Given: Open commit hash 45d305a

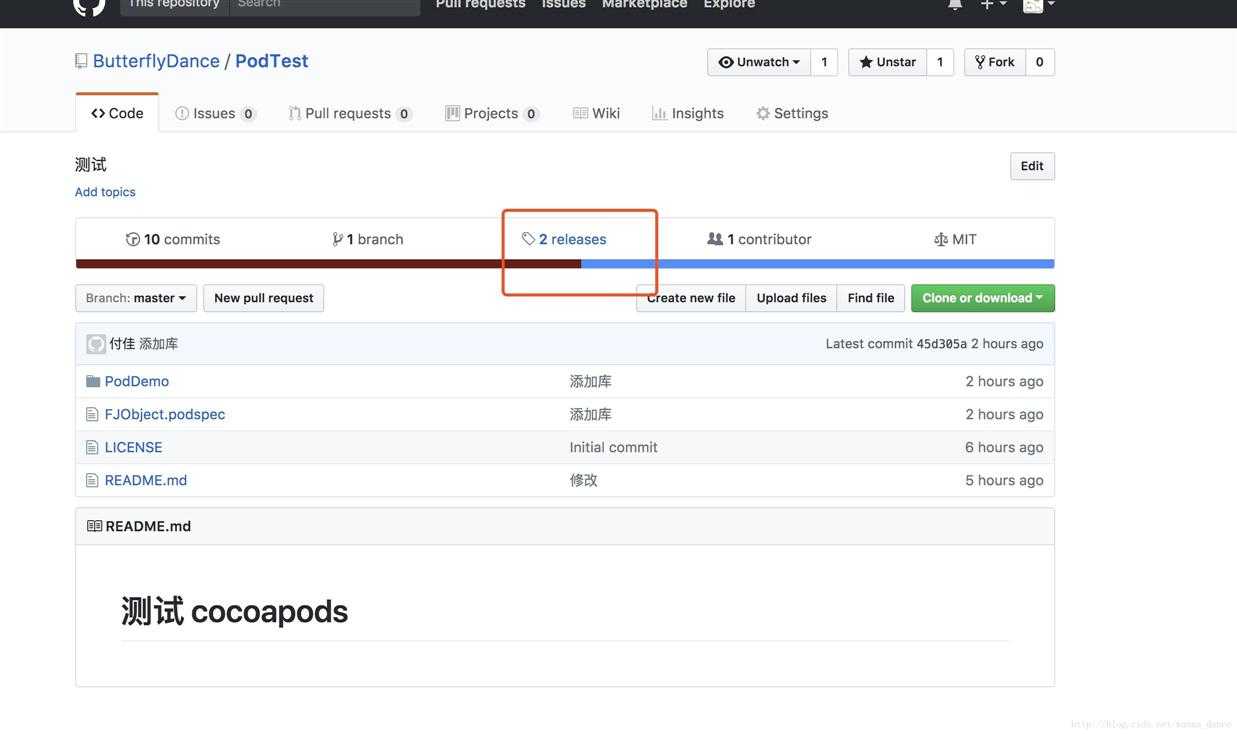Looking at the screenshot, I should point(942,344).
